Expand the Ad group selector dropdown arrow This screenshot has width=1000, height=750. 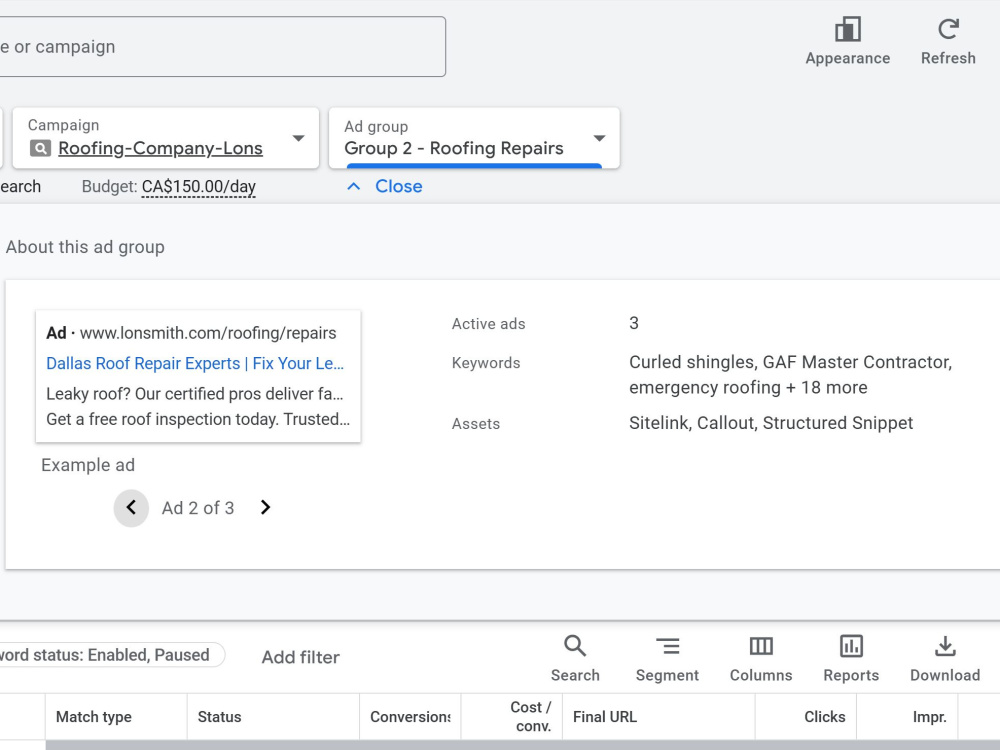[599, 138]
